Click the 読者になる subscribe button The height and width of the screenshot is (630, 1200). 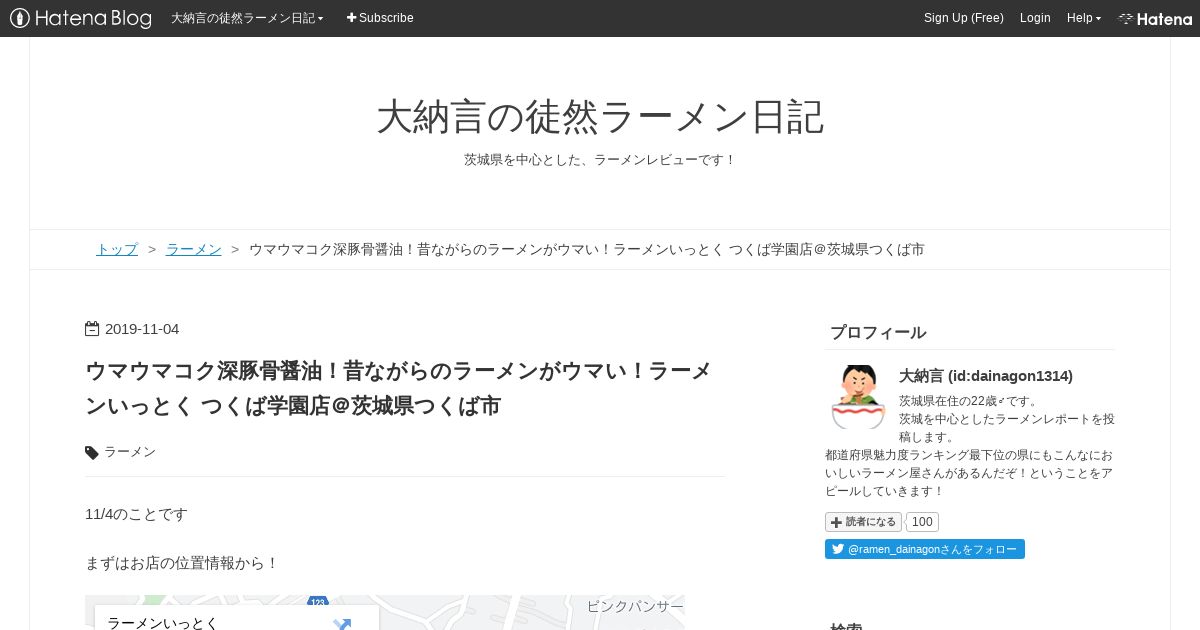click(x=863, y=522)
